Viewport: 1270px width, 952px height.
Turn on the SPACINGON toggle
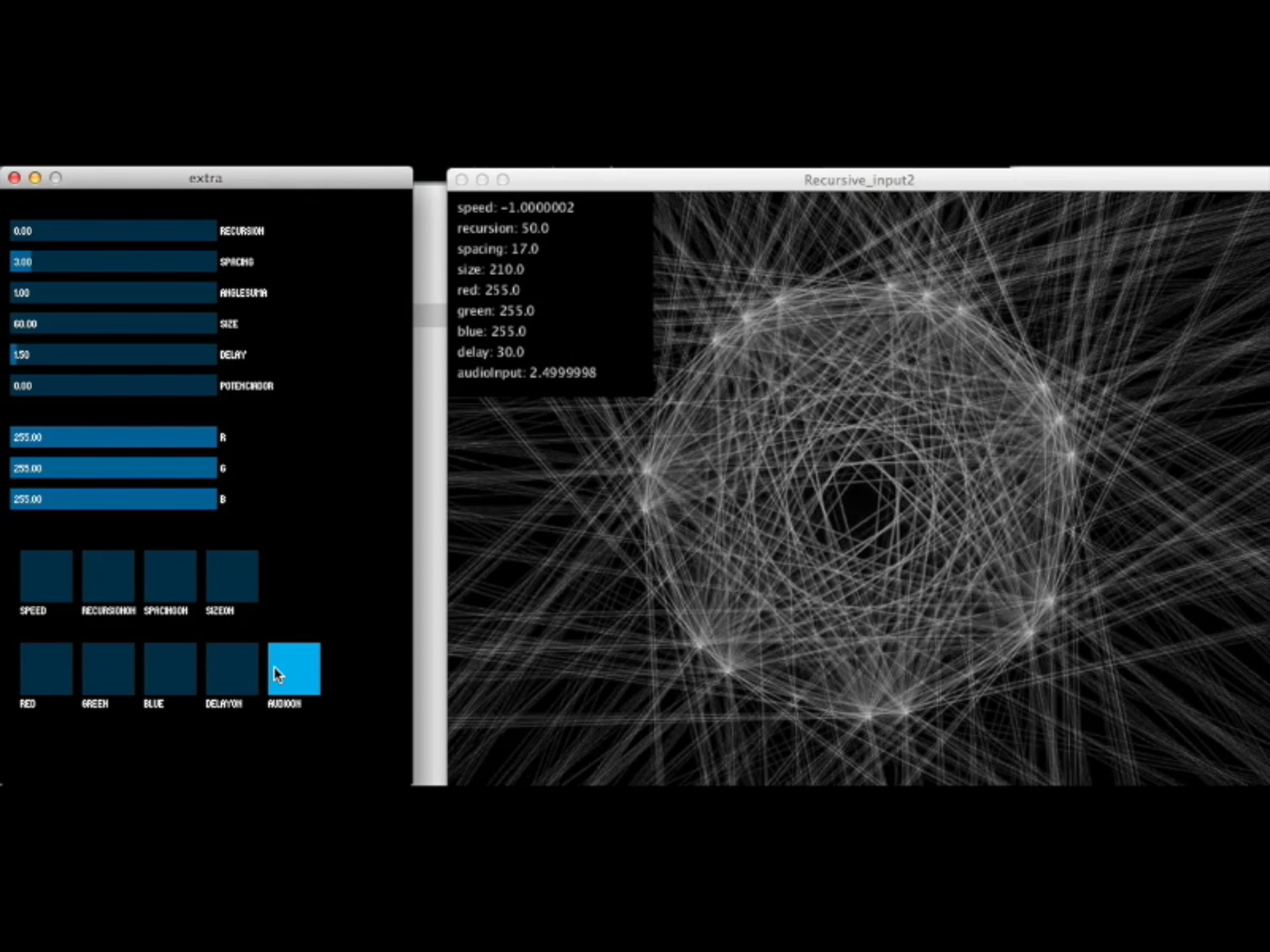coord(170,576)
